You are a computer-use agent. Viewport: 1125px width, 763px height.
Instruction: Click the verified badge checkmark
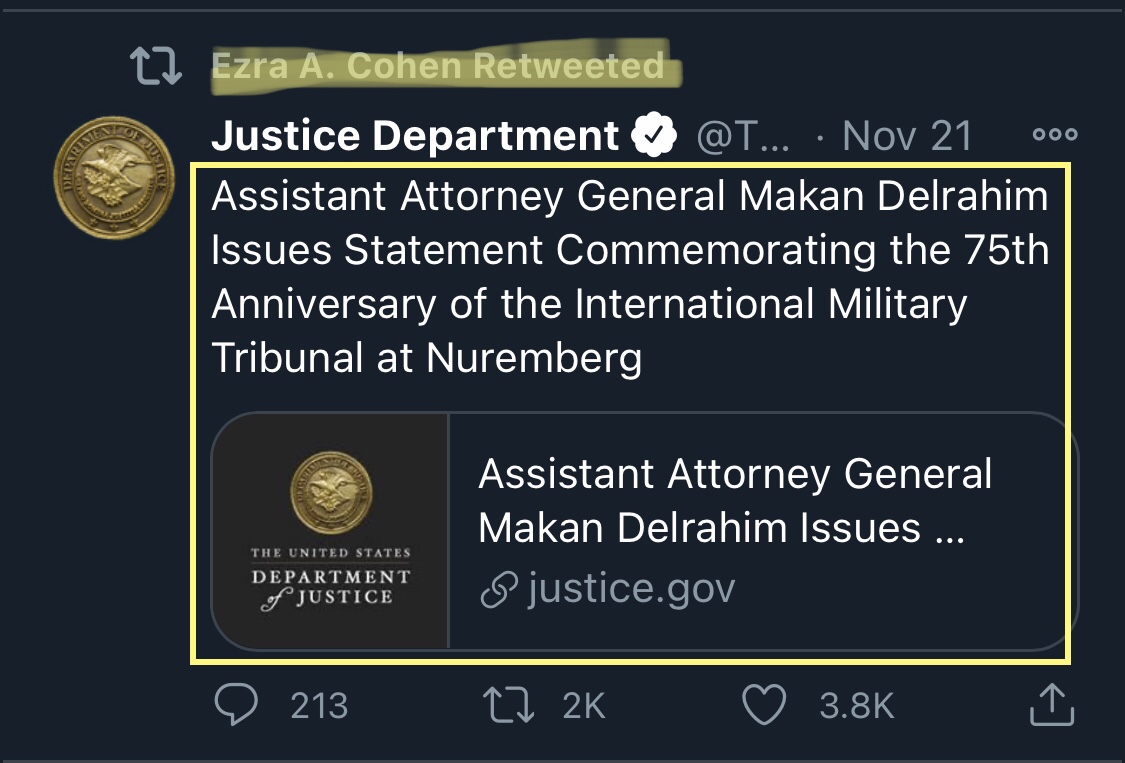(x=654, y=134)
